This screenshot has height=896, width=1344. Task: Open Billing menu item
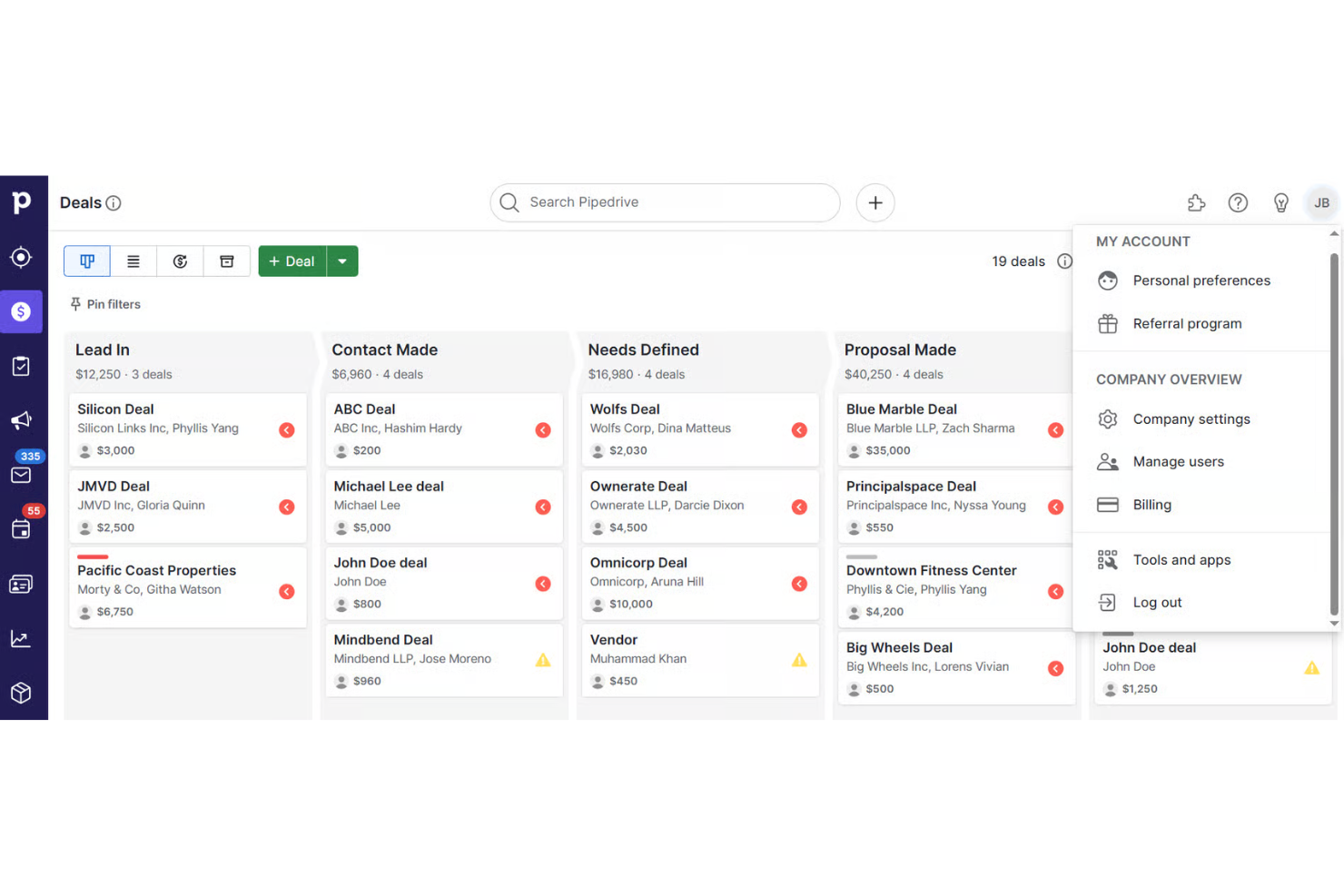[1201, 505]
